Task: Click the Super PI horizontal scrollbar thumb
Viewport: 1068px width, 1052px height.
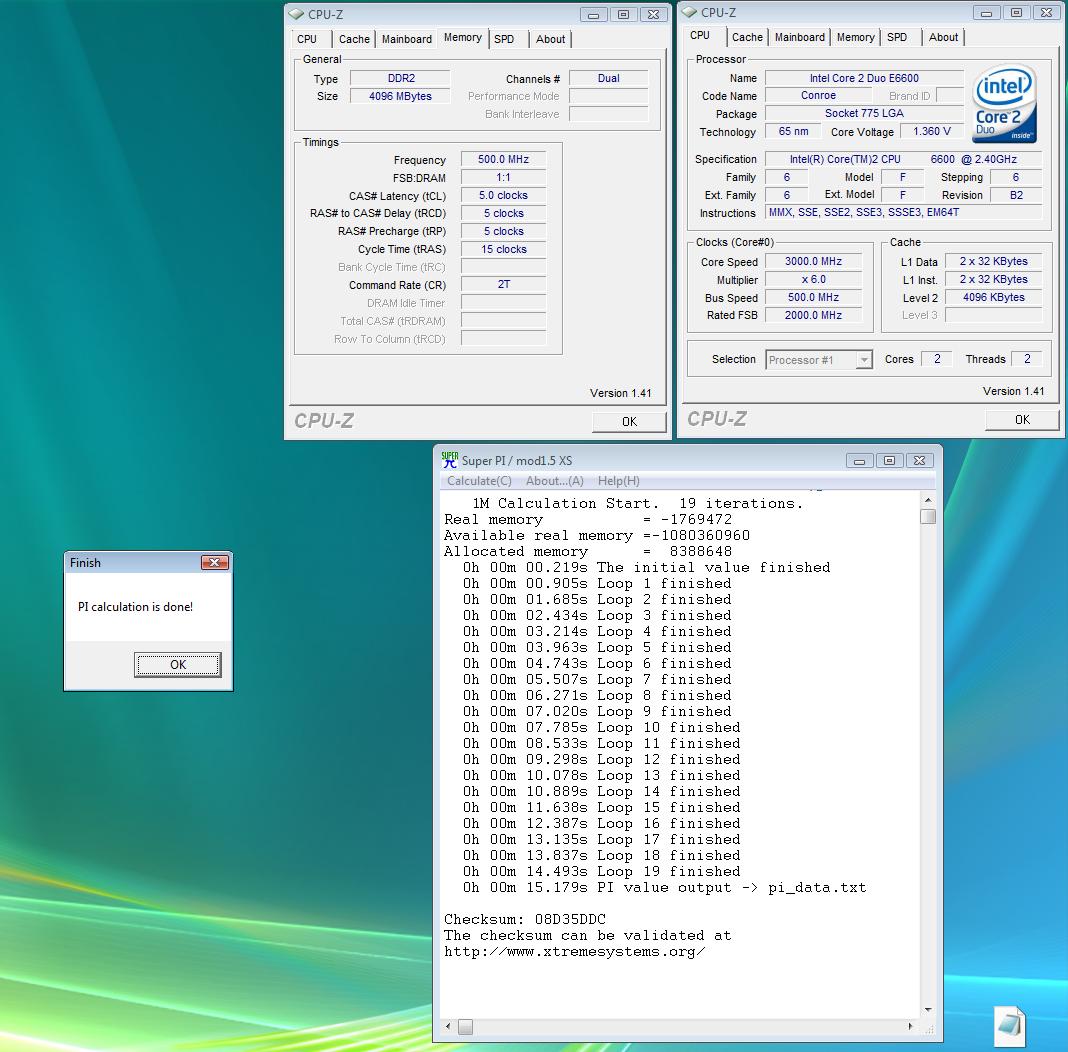Action: click(x=465, y=1026)
